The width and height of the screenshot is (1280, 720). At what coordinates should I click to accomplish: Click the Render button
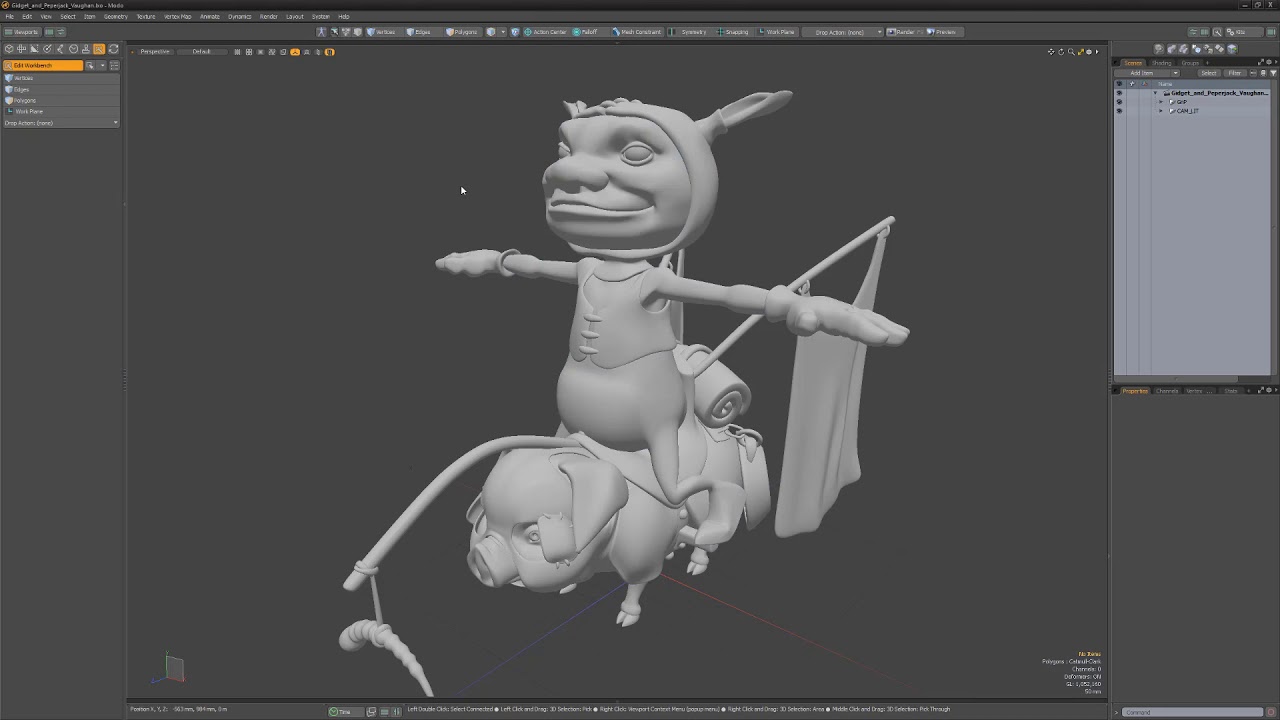(901, 32)
